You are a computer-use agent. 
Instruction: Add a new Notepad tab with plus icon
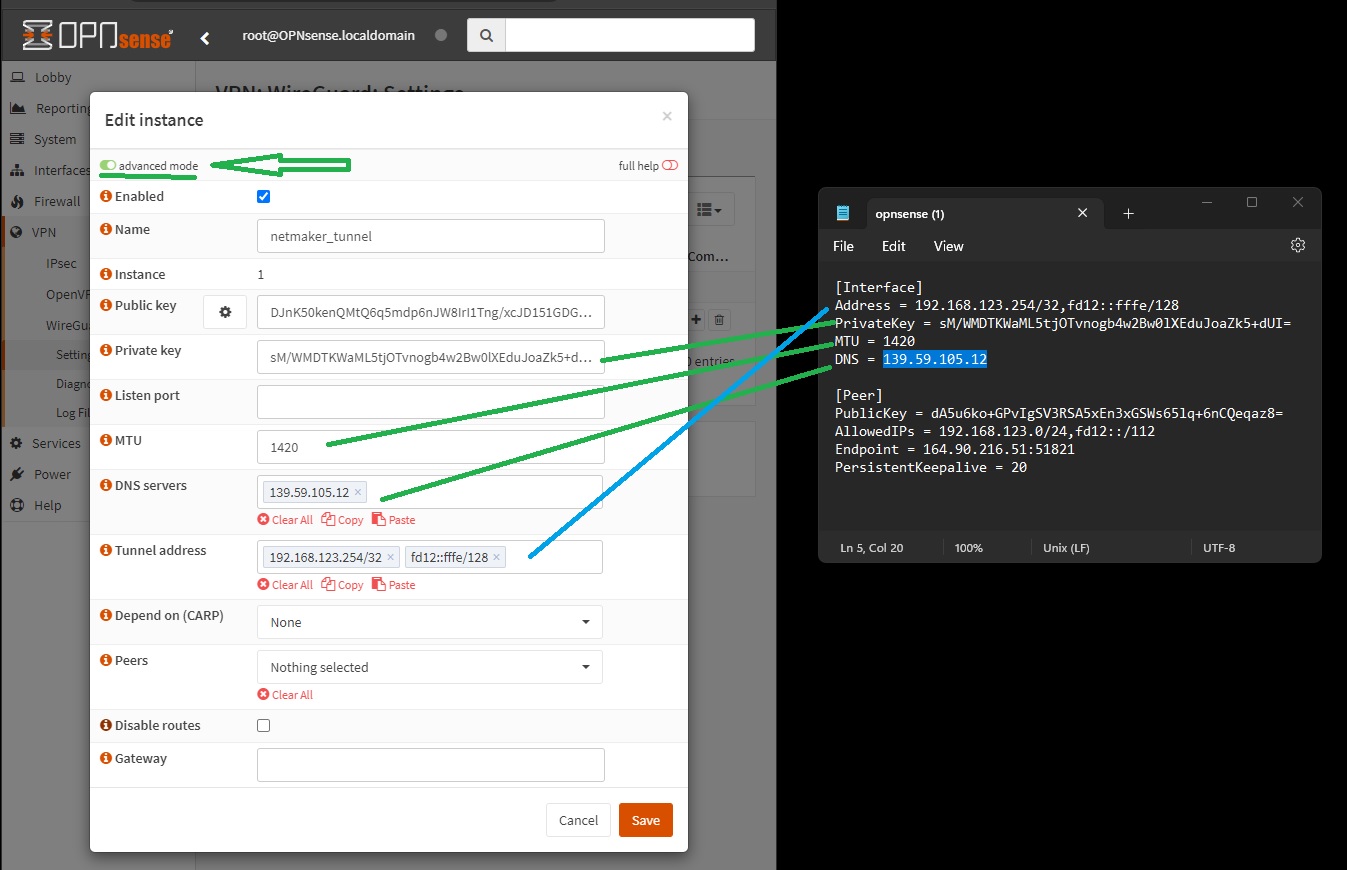pos(1128,214)
